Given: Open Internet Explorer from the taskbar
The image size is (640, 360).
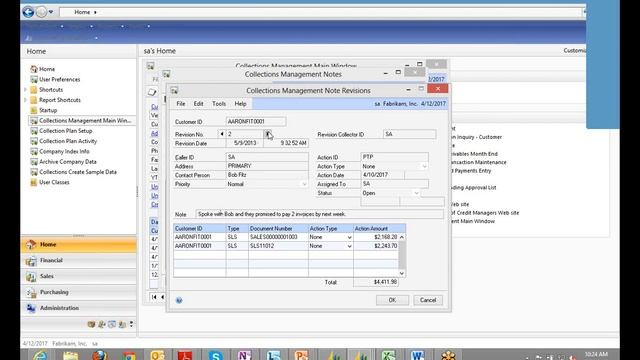Looking at the screenshot, I should (x=40, y=355).
